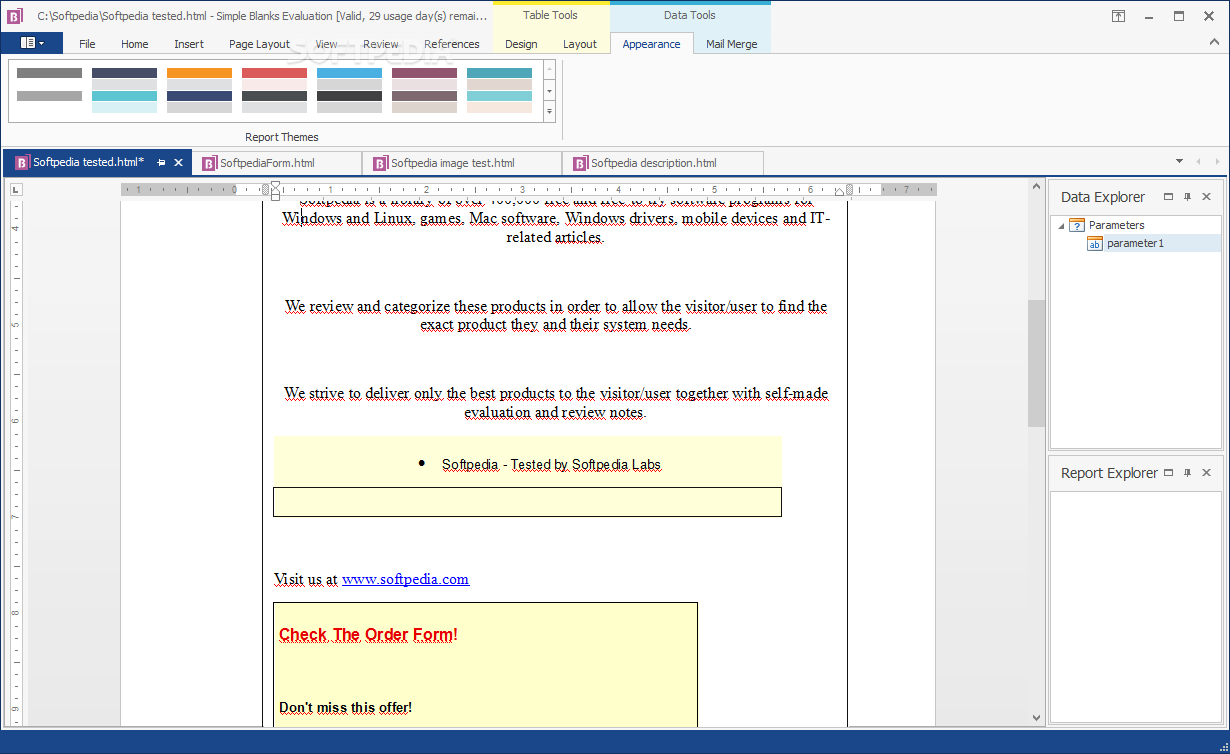This screenshot has width=1230, height=754.
Task: Apply the plum and mauve report theme
Action: pos(425,89)
